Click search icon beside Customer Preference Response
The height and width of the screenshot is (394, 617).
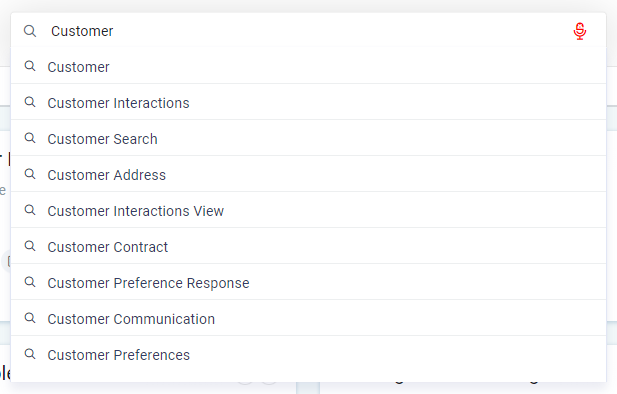30,282
